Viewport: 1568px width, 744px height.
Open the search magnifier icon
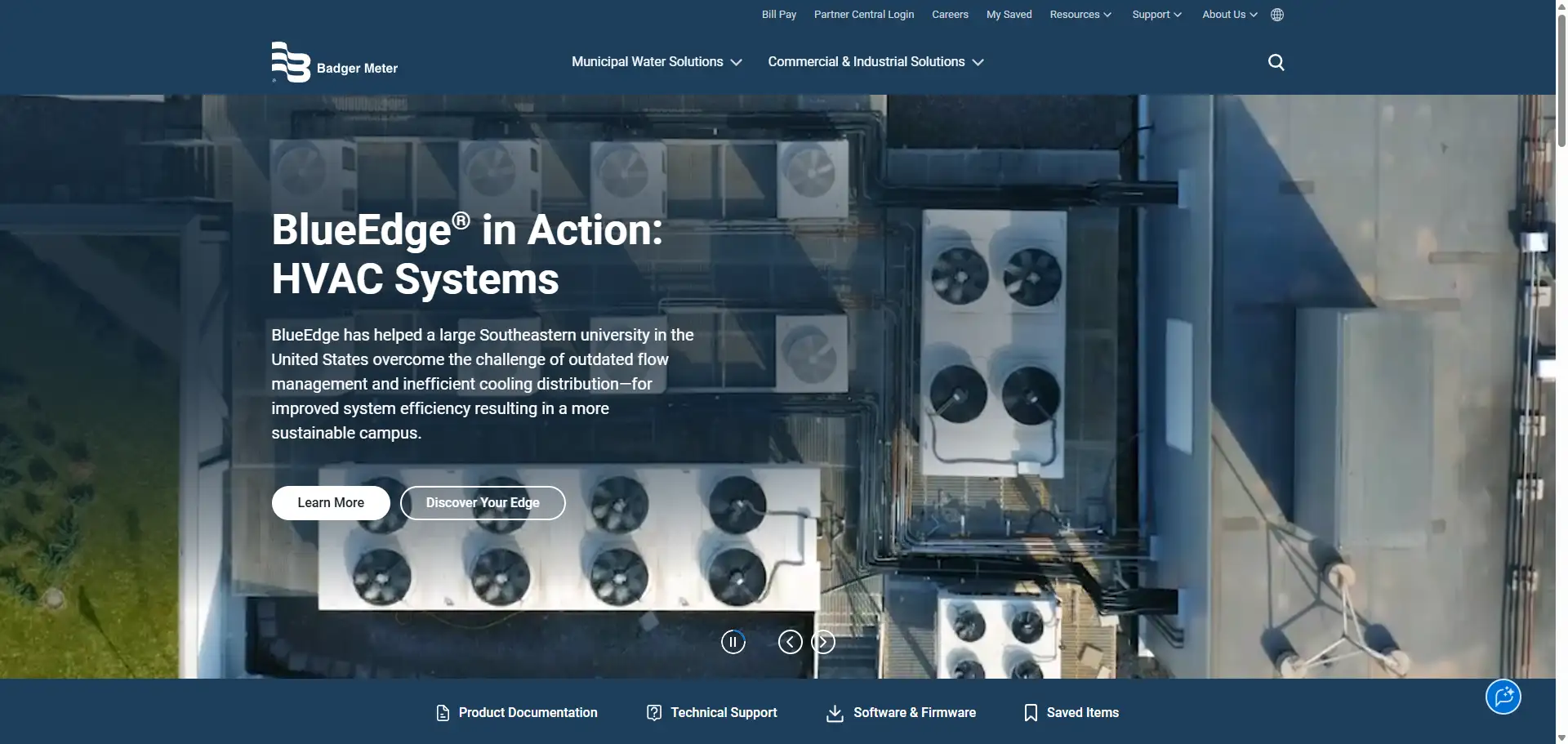coord(1276,62)
